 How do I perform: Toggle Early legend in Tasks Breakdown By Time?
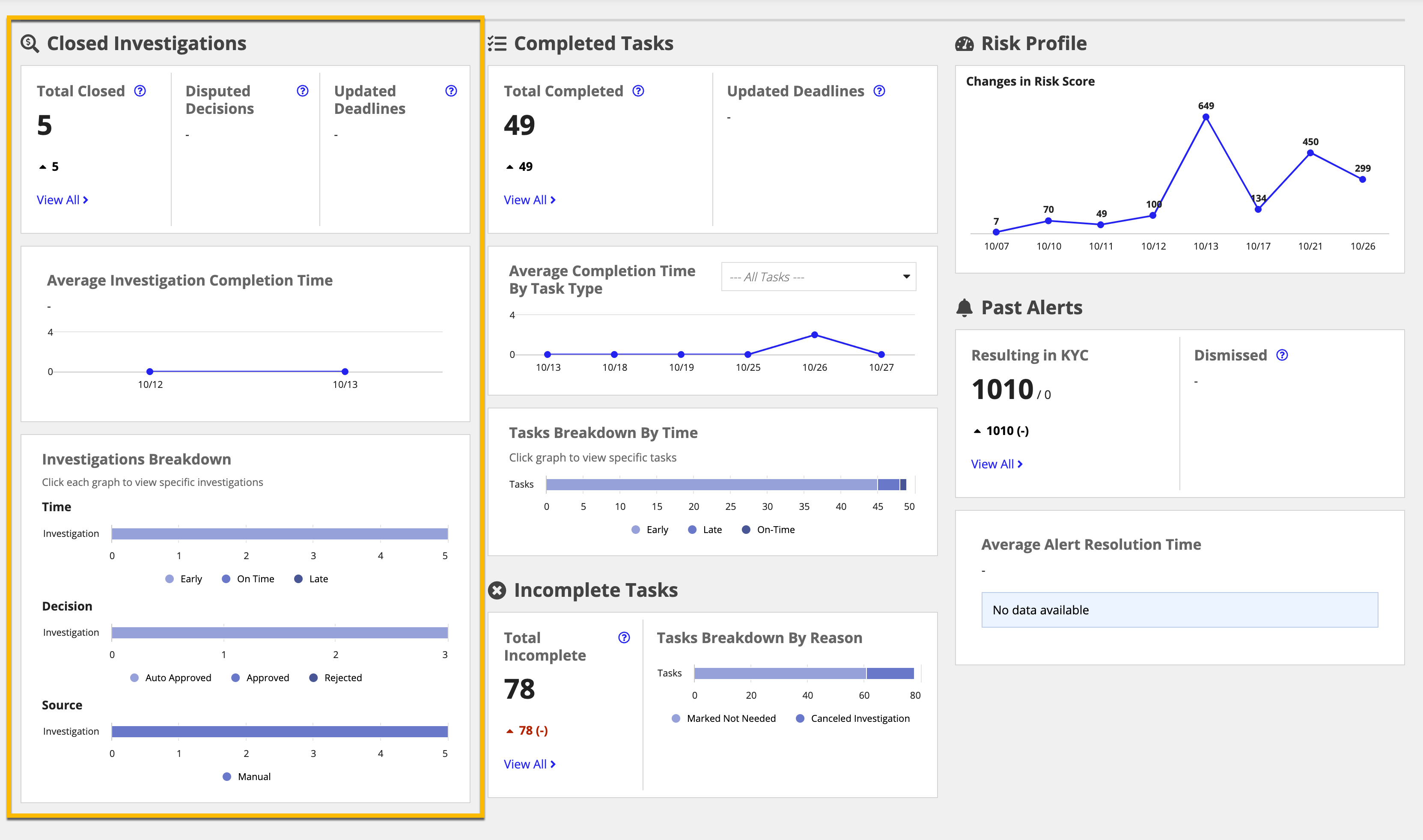click(x=649, y=530)
